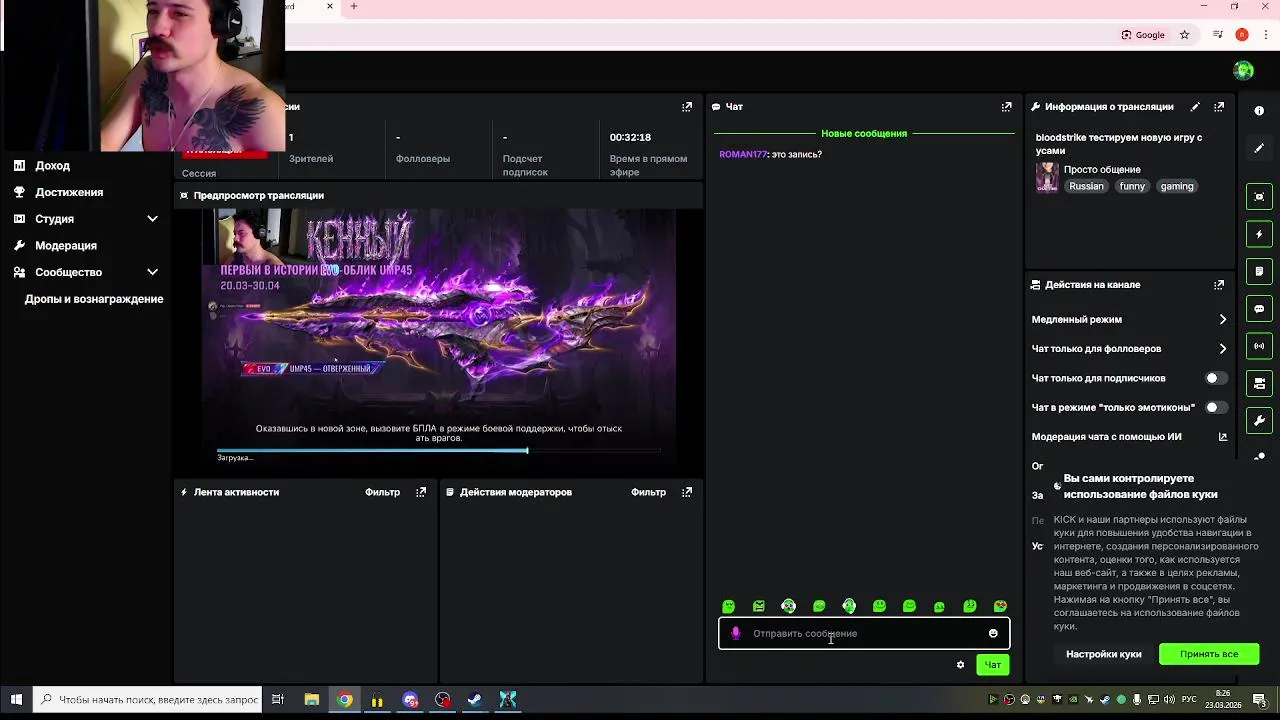Click the stream title bloodstrike text
This screenshot has width=1280, height=720.
pos(1119,143)
